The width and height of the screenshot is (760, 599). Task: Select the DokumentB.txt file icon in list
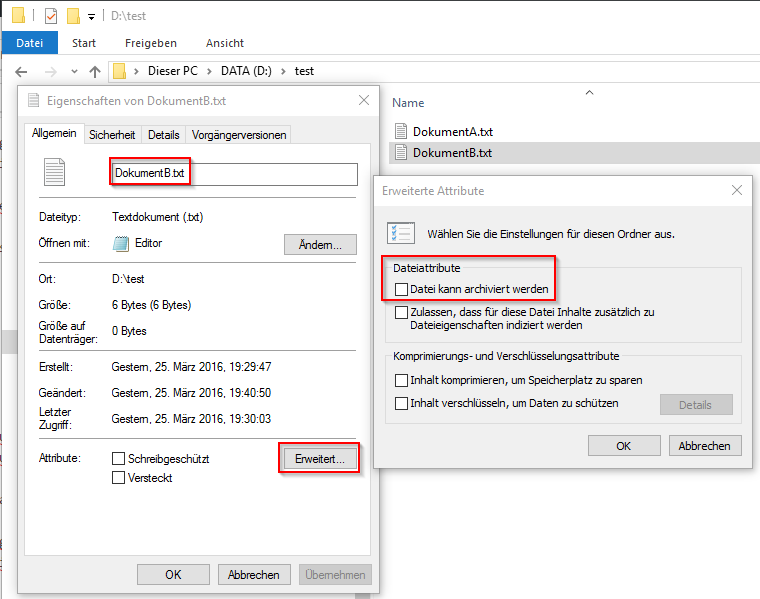401,153
